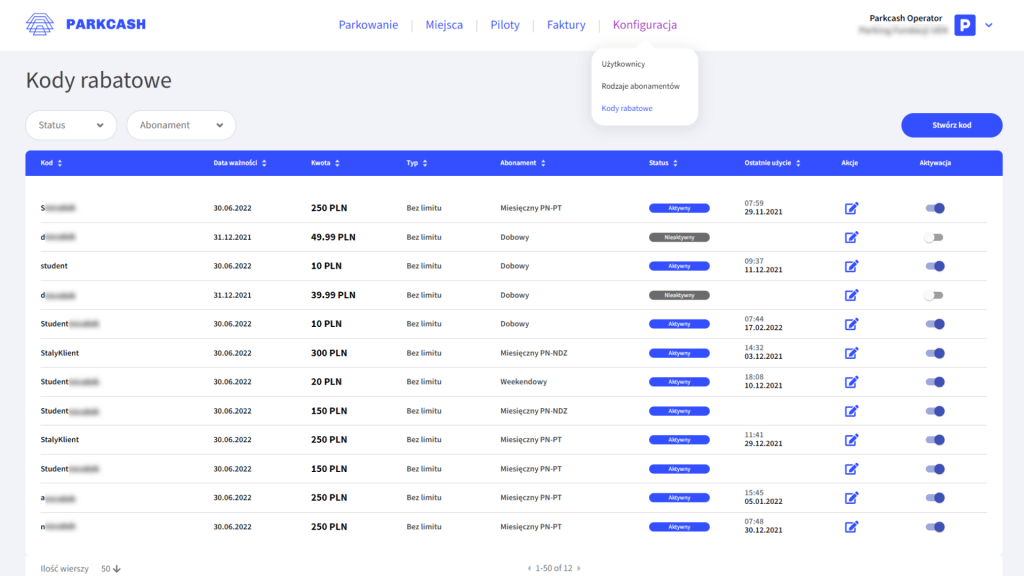Open Użytkownicy in the configuration submenu
The width and height of the screenshot is (1024, 576).
(x=623, y=64)
